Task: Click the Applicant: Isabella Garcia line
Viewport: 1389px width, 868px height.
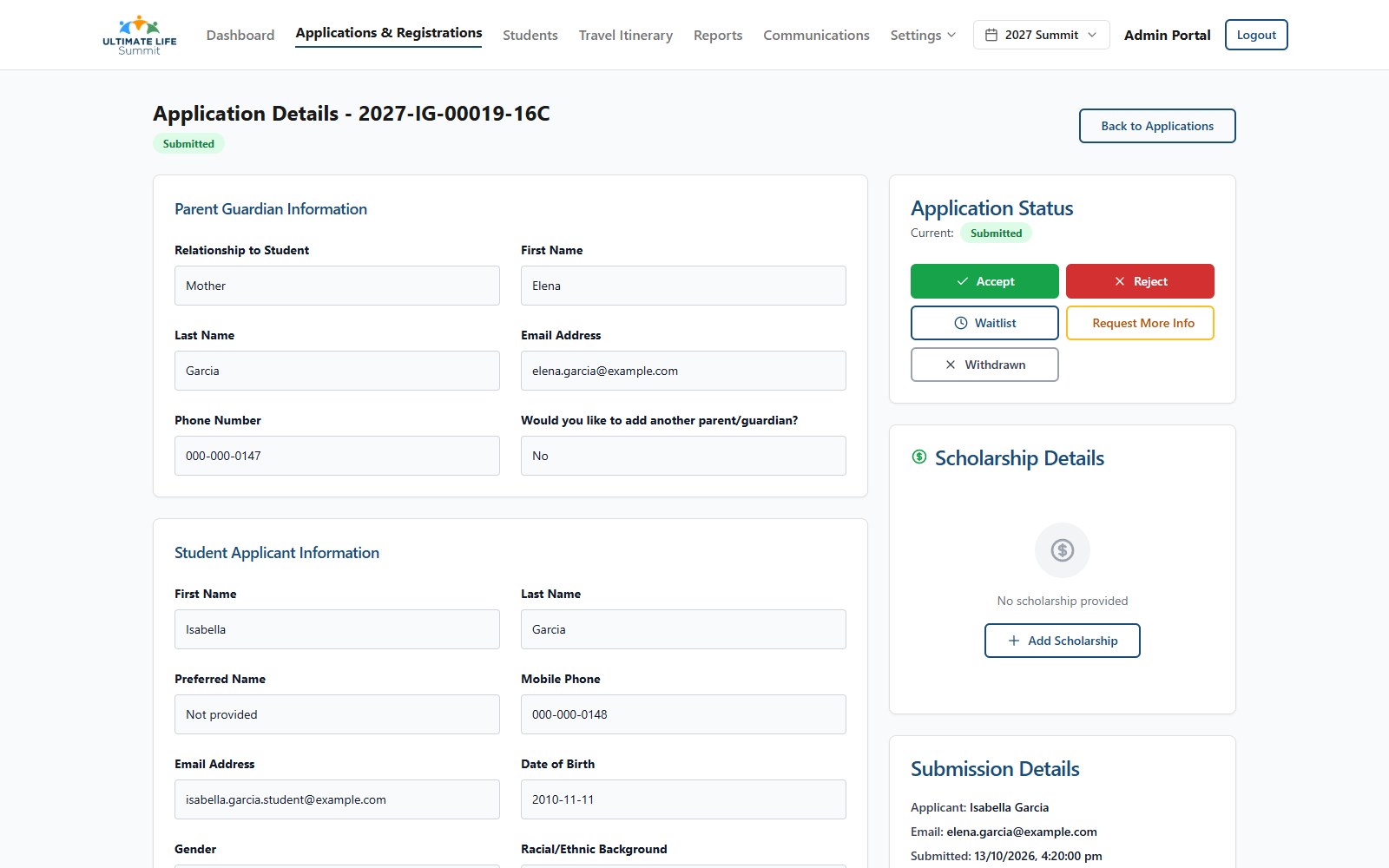Action: [x=979, y=807]
